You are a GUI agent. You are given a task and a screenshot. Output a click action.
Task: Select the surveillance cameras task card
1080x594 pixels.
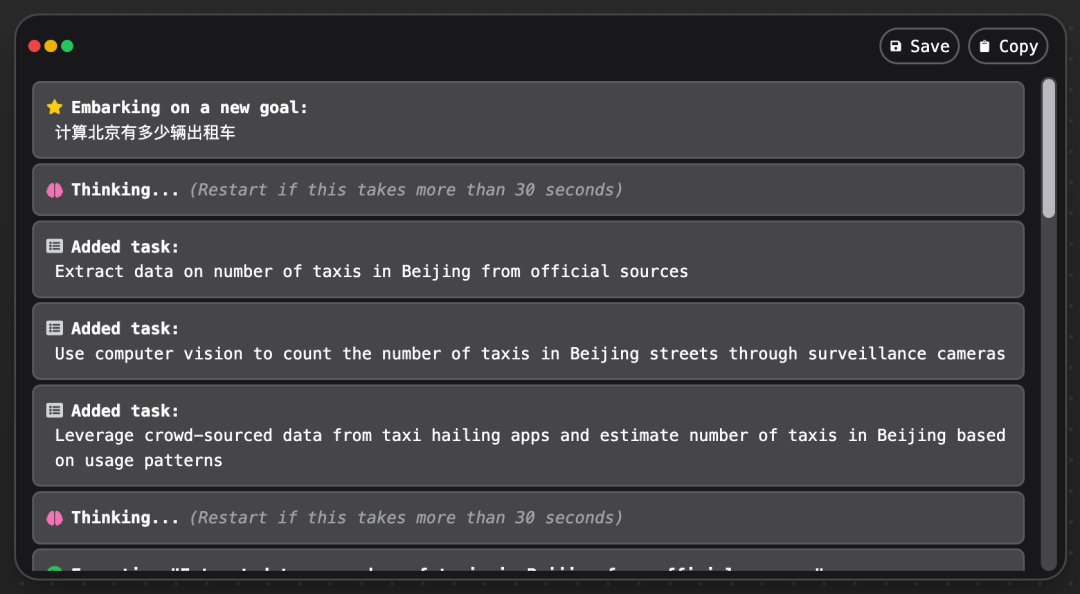(x=528, y=341)
